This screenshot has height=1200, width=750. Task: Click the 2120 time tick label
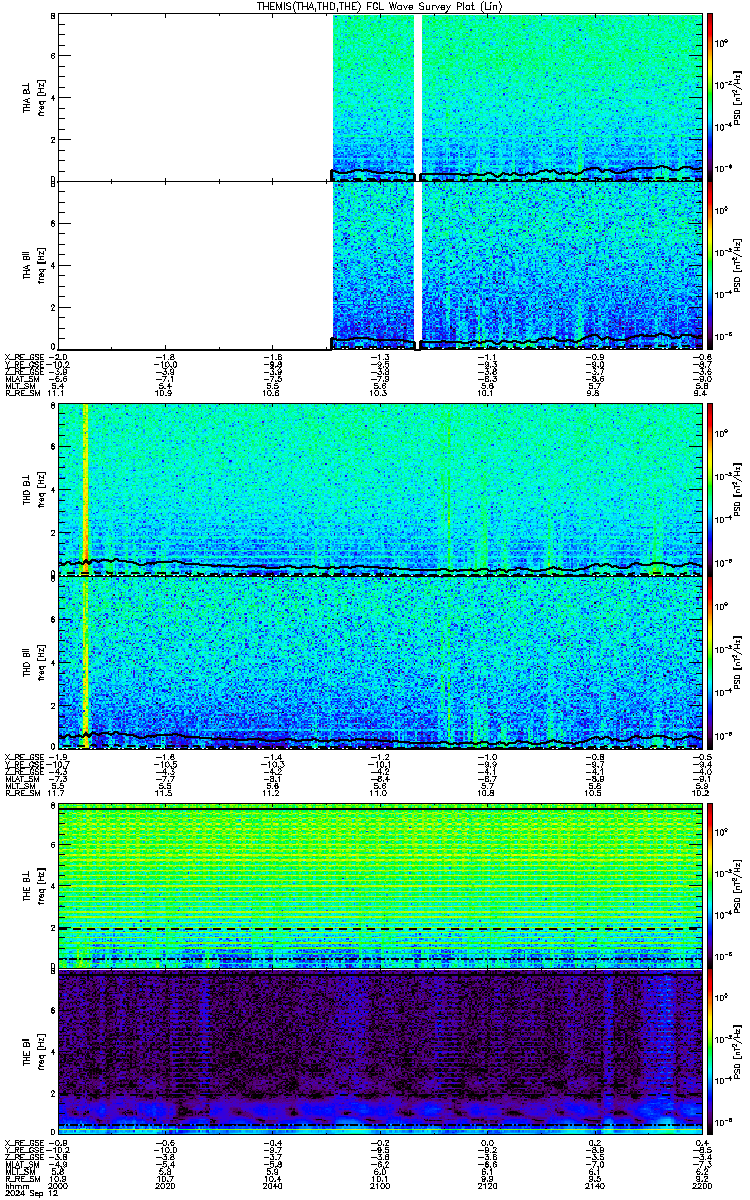(x=488, y=1186)
